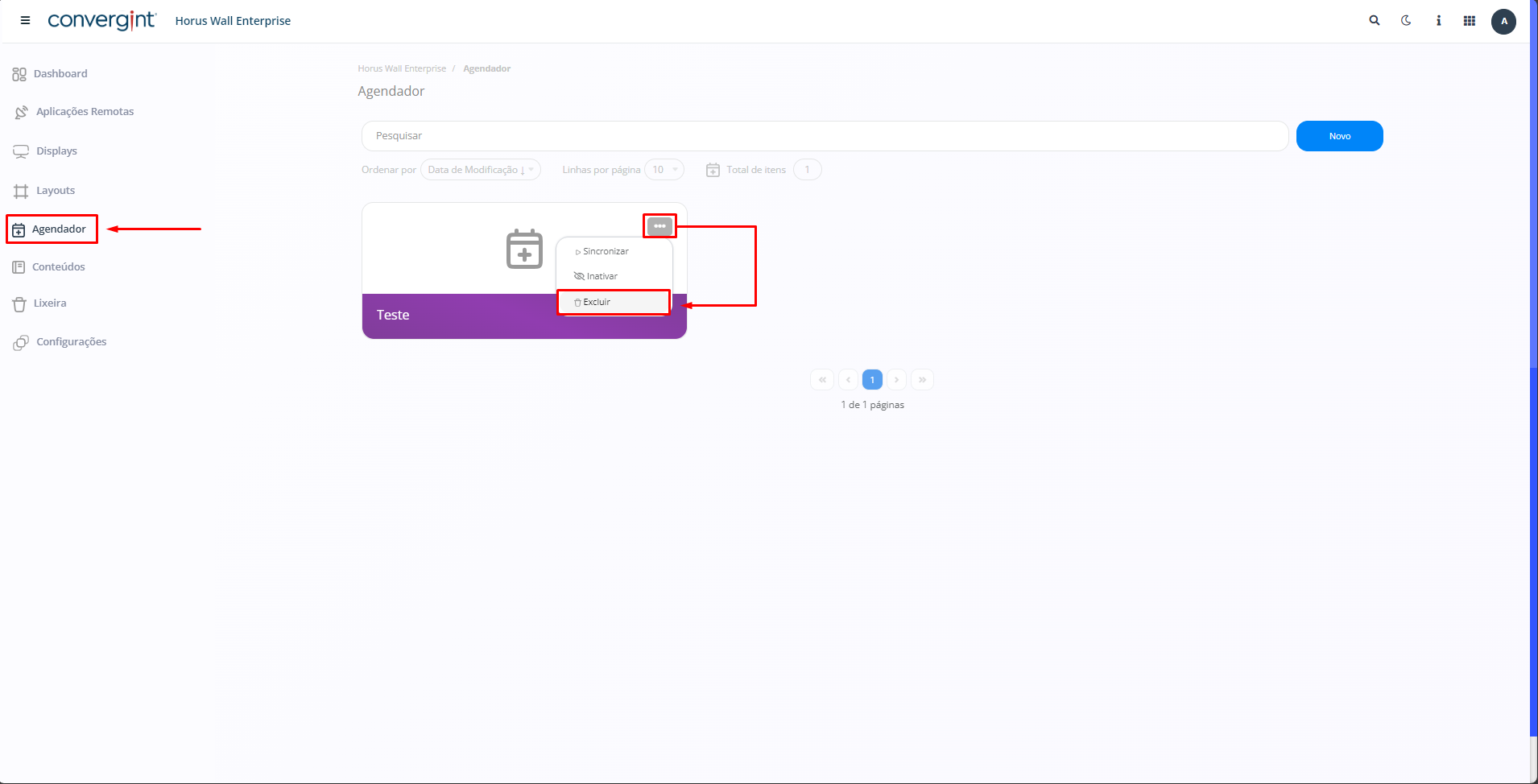The width and height of the screenshot is (1538, 784).
Task: Select Excluir from the context menu
Action: (597, 303)
